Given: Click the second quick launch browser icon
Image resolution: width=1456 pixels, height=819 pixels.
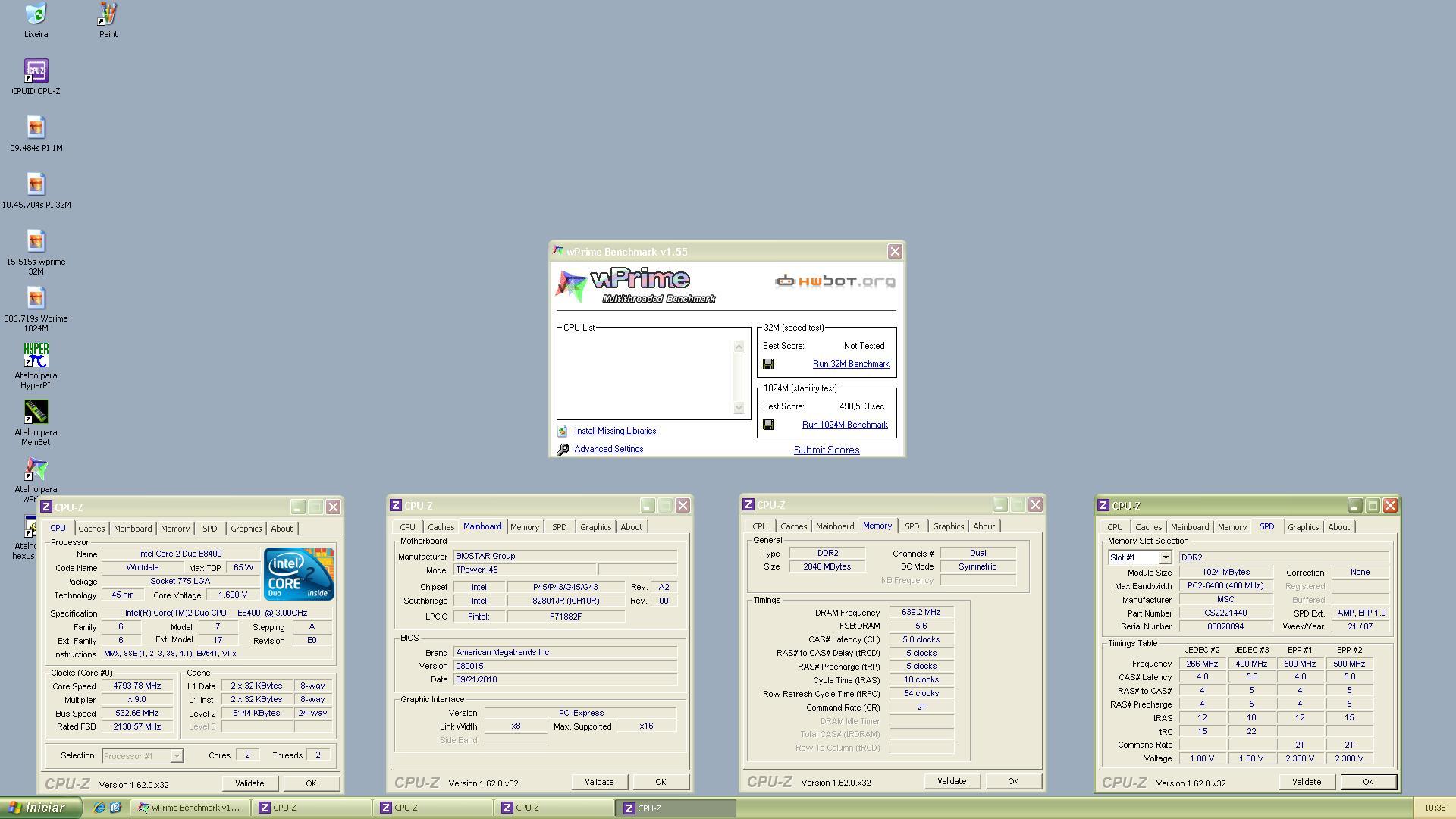Looking at the screenshot, I should [115, 808].
